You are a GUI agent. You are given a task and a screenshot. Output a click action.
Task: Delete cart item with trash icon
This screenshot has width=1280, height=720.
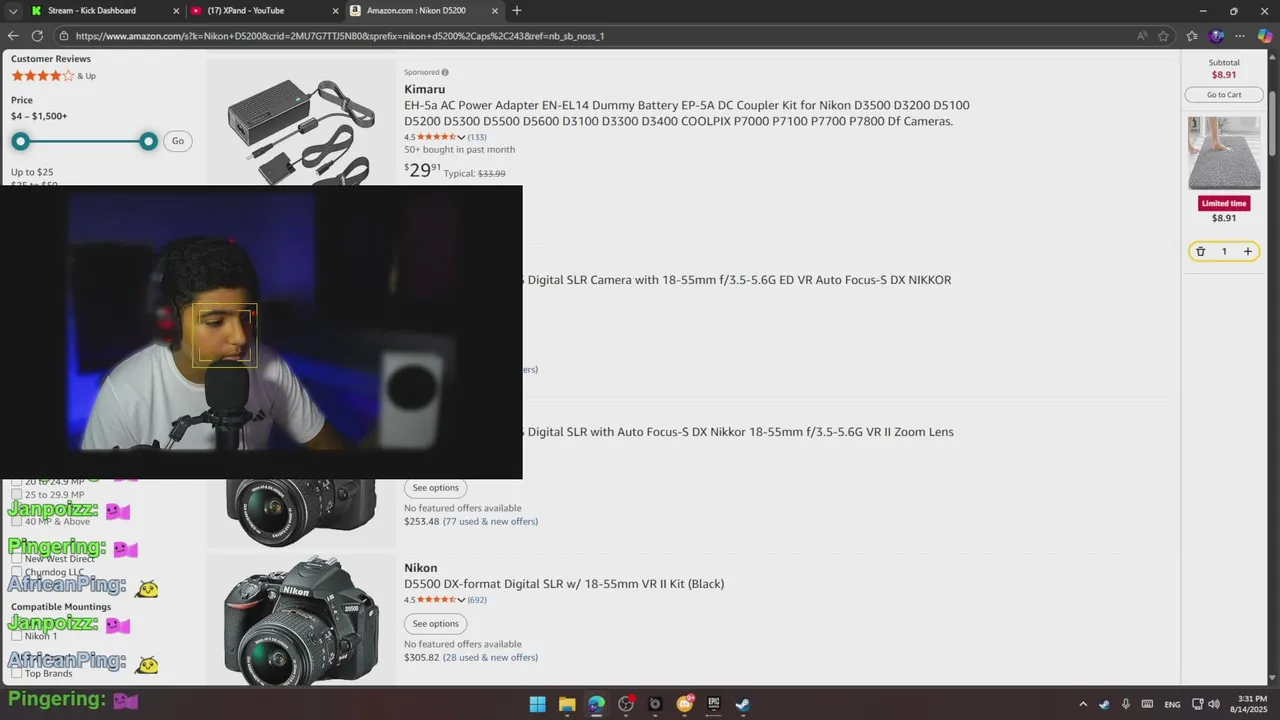point(1201,251)
